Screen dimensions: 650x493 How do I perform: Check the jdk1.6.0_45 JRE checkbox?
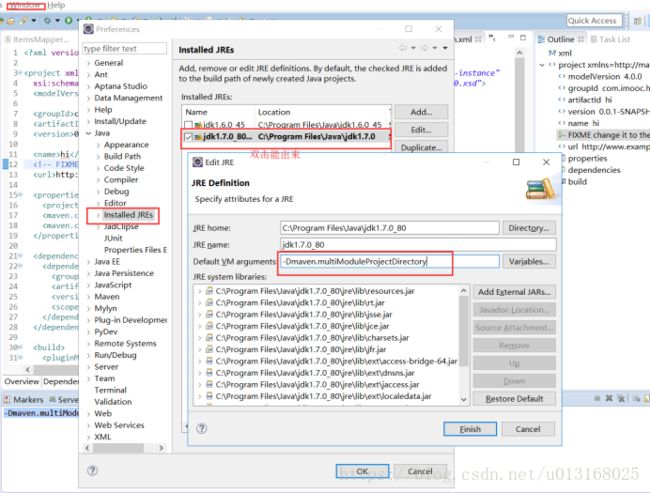tap(188, 124)
